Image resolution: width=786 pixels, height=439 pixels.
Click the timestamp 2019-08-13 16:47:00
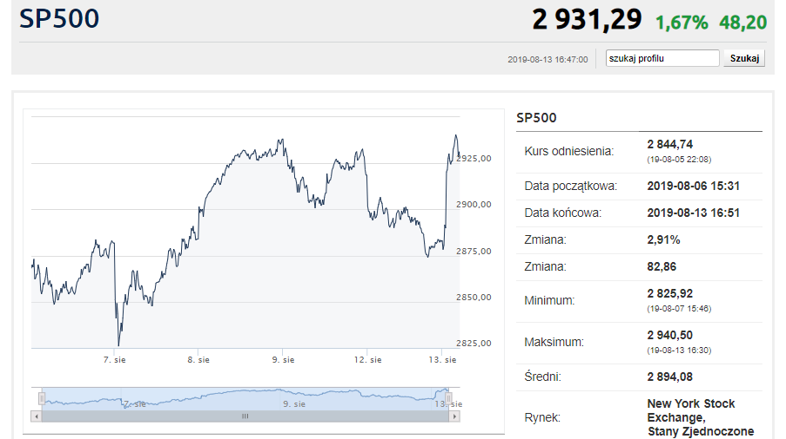[547, 60]
